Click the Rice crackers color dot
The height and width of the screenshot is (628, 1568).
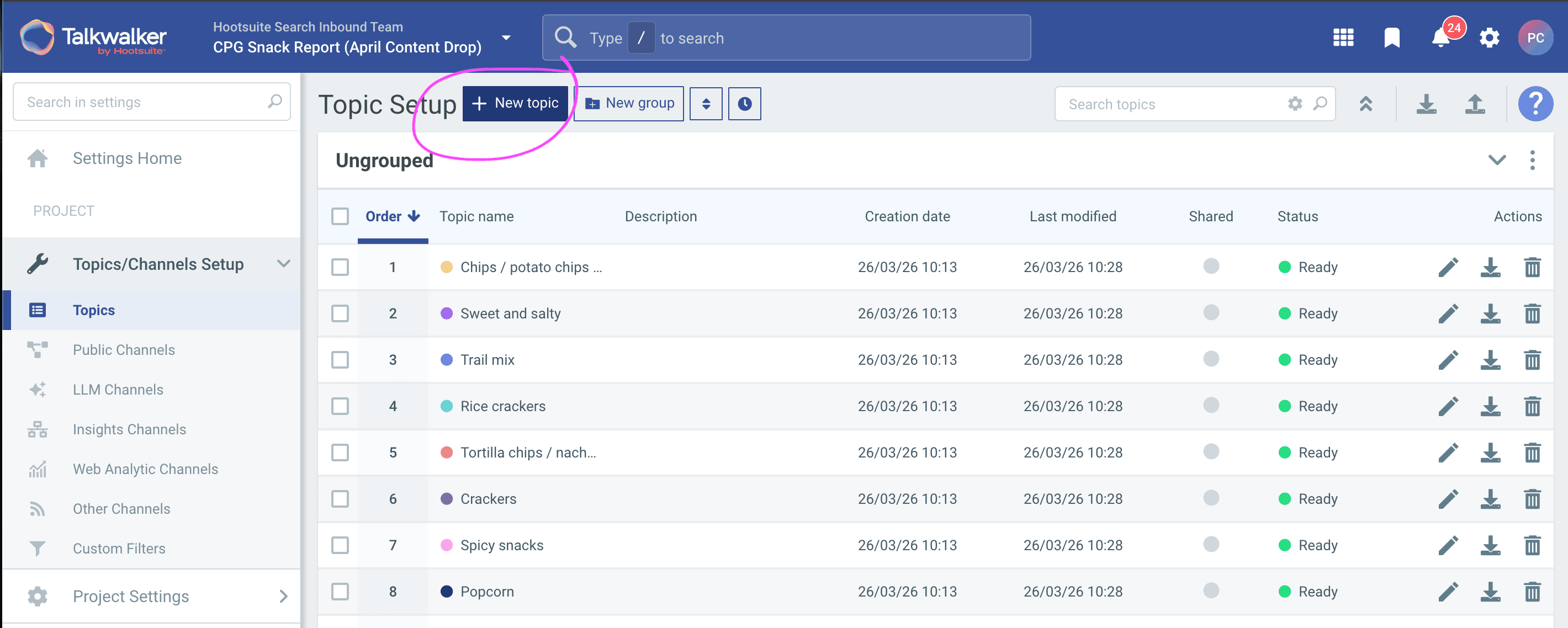[446, 406]
